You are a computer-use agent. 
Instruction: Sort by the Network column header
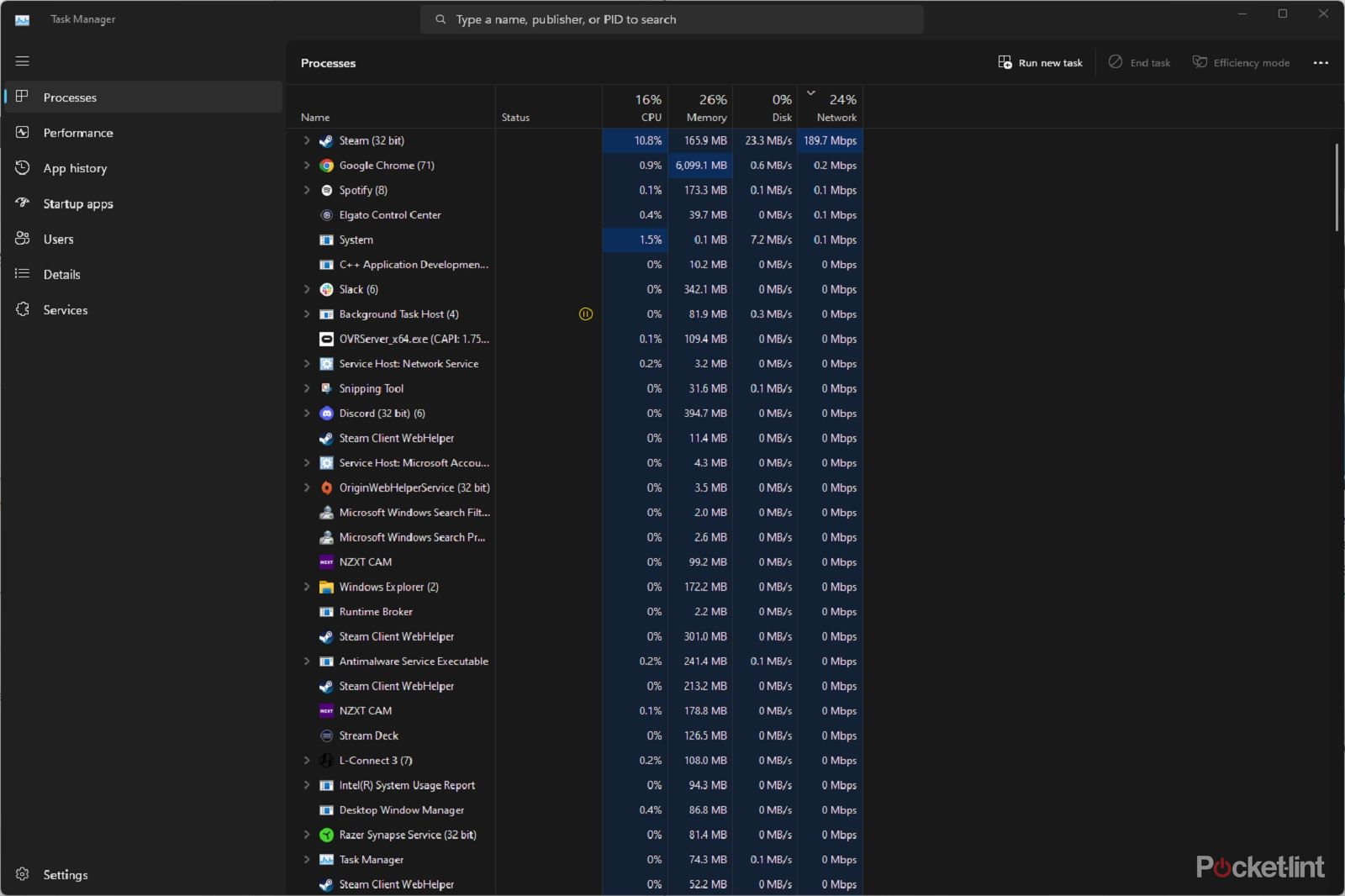click(831, 108)
